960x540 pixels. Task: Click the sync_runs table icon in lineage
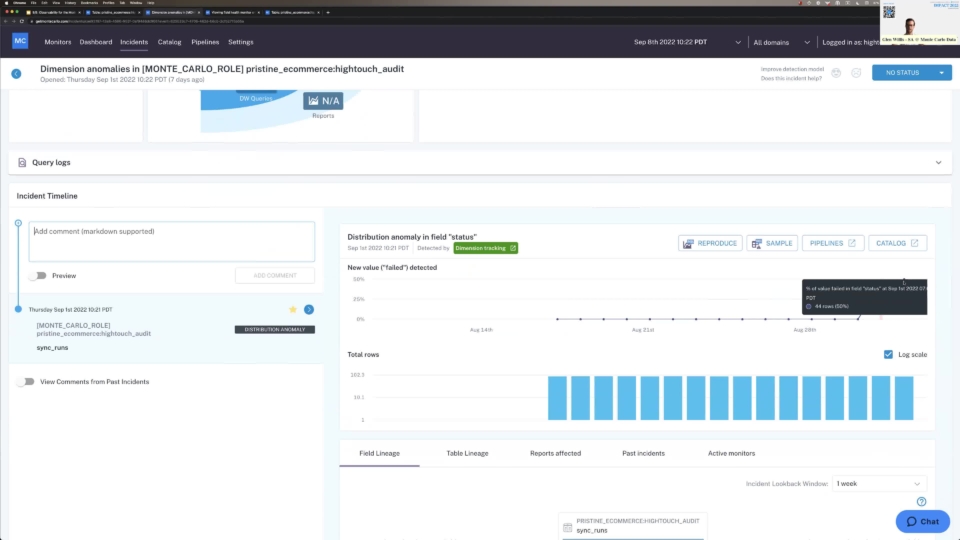click(x=568, y=527)
